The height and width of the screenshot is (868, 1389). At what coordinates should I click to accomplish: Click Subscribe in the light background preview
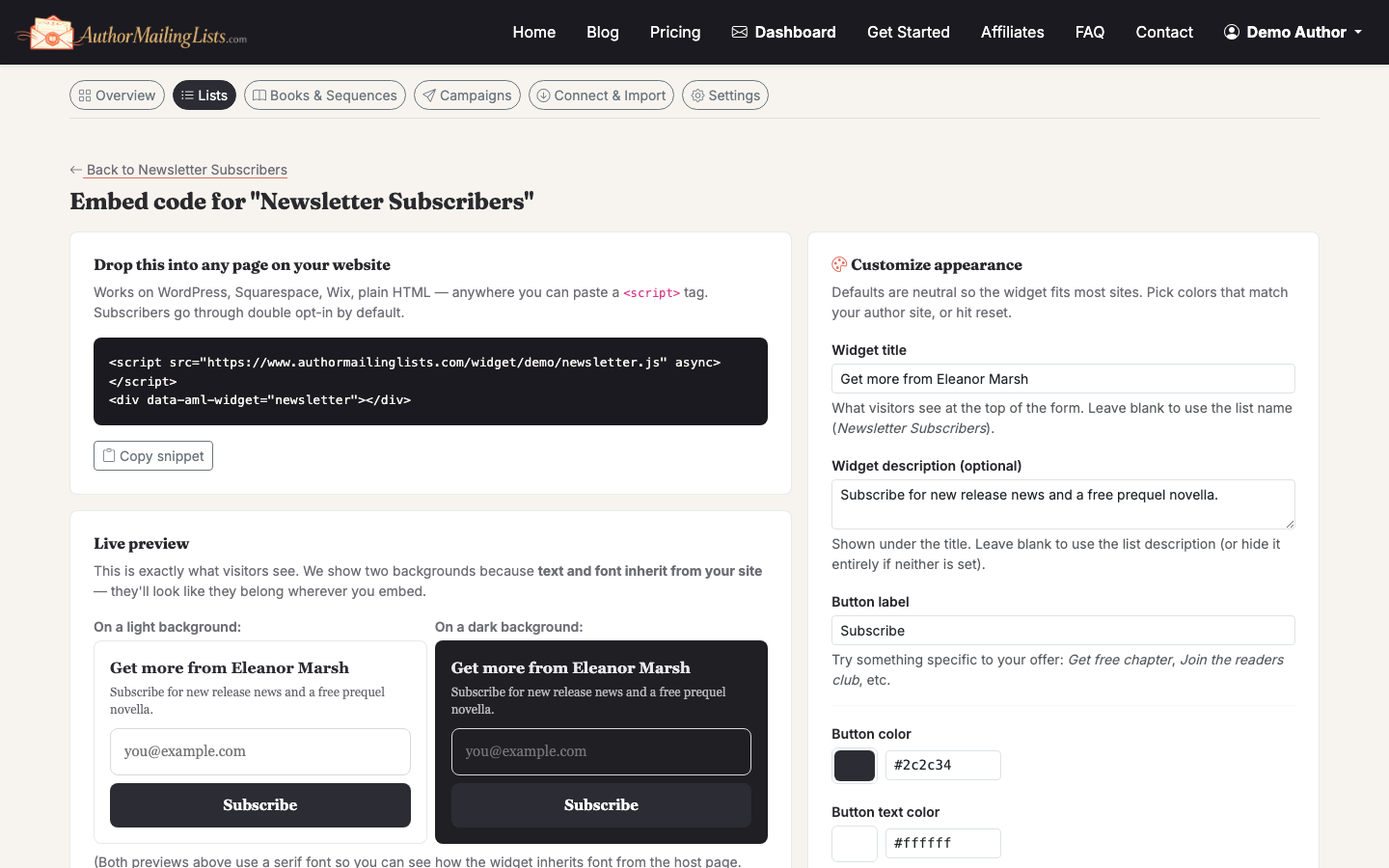(260, 805)
